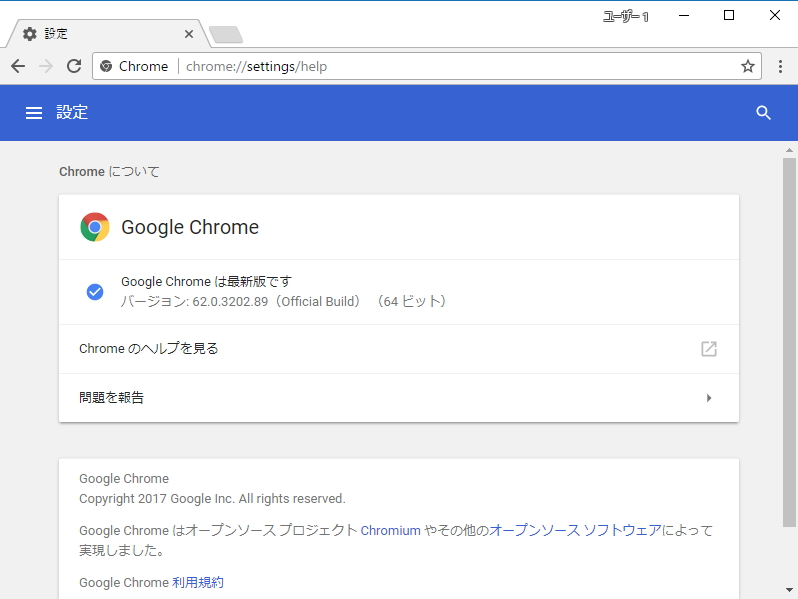The image size is (798, 599).
Task: Open Chrome のヘルプを見る
Action: tap(399, 349)
